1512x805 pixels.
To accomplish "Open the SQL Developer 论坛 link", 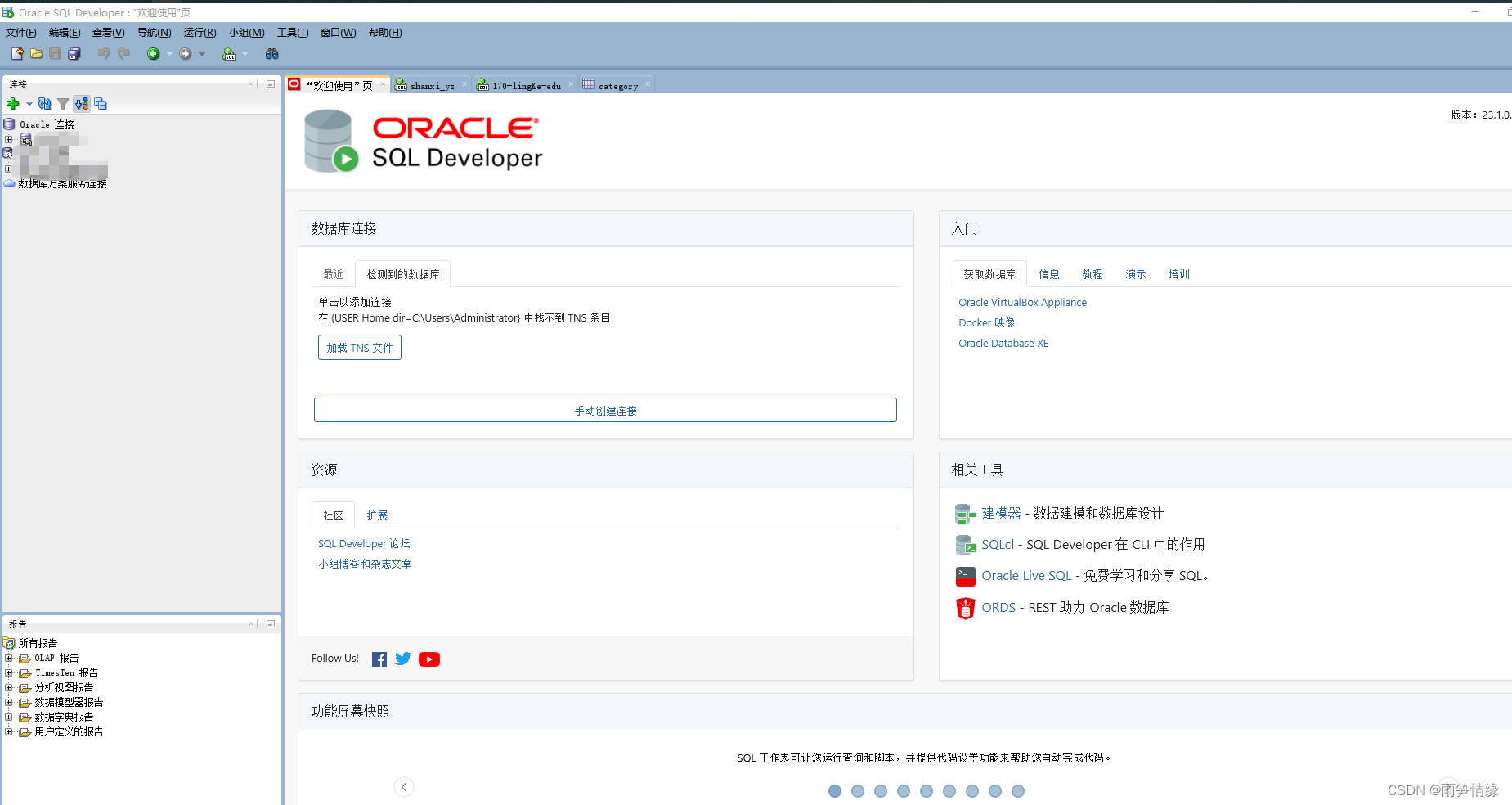I will tap(364, 543).
